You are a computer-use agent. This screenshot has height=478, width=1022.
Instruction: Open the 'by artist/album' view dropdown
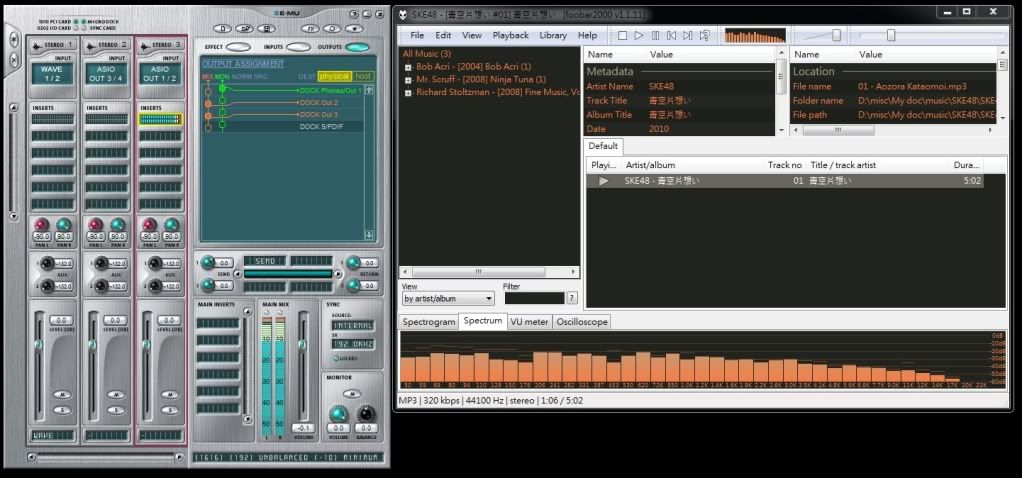(448, 298)
